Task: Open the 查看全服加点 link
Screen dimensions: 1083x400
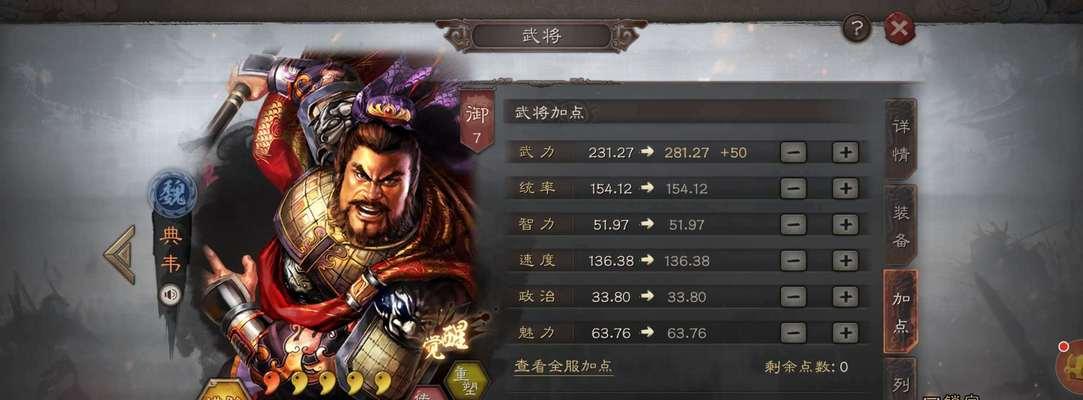Action: (563, 366)
